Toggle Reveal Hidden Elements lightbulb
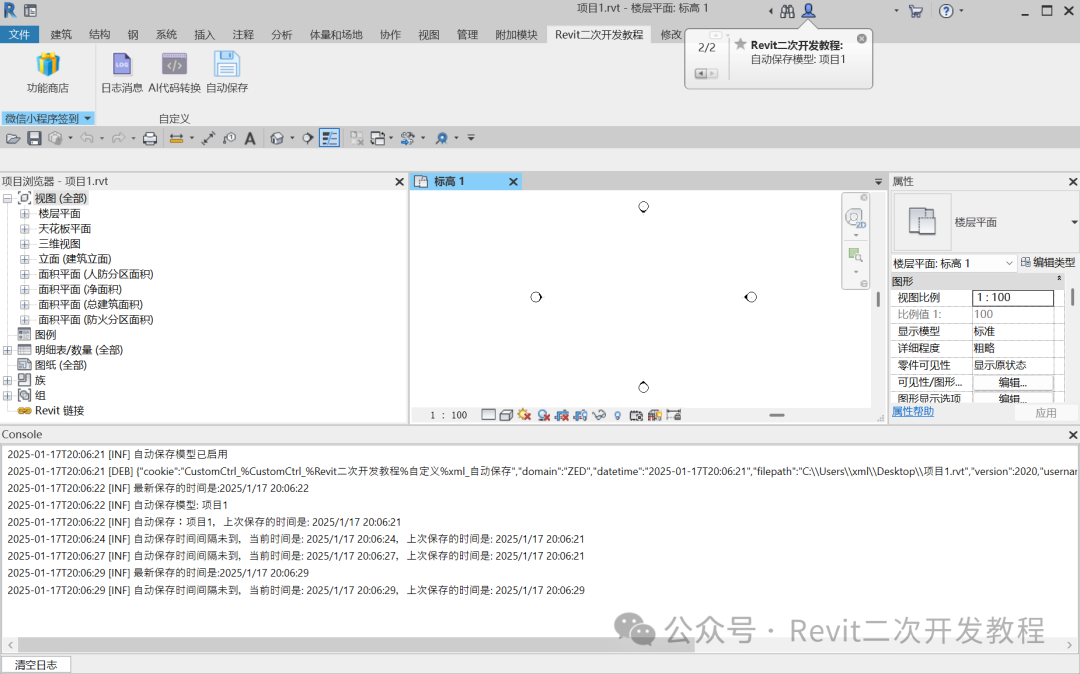Screen dimensions: 1080x674 click(x=617, y=415)
